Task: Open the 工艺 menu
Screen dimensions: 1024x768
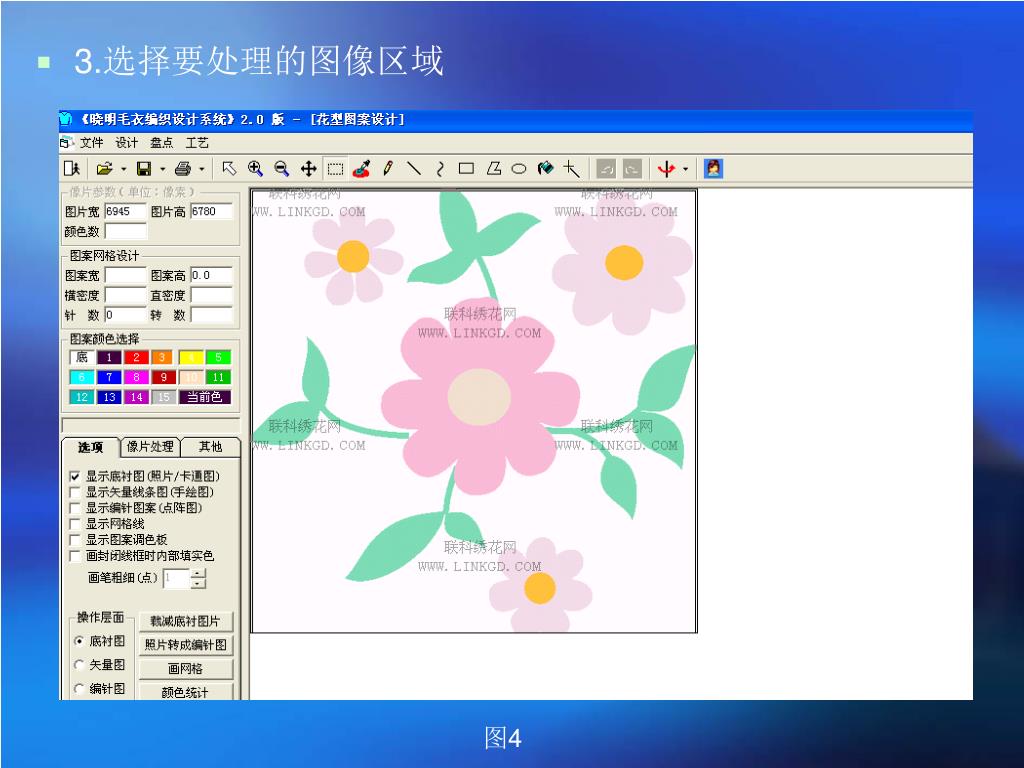Action: coord(197,142)
